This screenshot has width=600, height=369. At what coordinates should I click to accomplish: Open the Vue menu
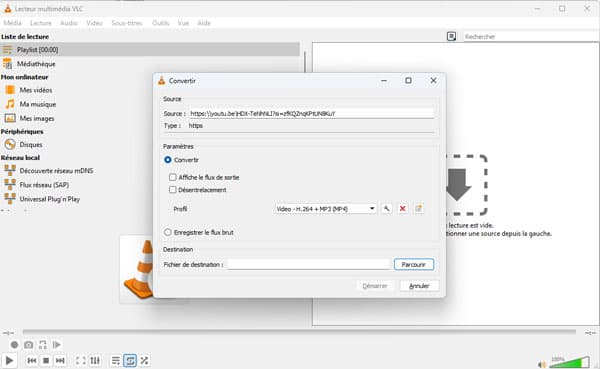click(183, 23)
